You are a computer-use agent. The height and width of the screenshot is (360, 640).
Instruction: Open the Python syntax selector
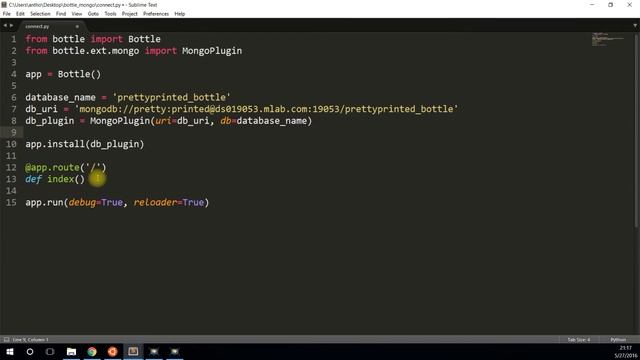pyautogui.click(x=618, y=340)
